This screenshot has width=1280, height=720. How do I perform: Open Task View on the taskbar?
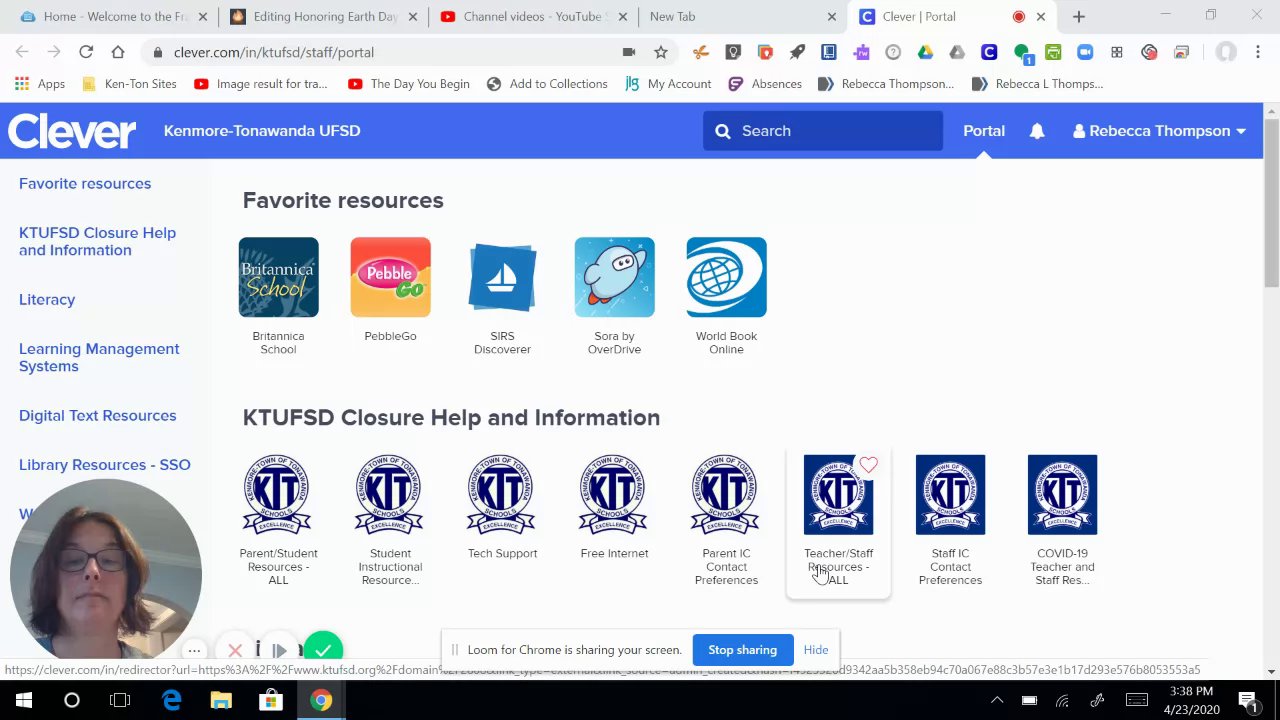coord(120,700)
